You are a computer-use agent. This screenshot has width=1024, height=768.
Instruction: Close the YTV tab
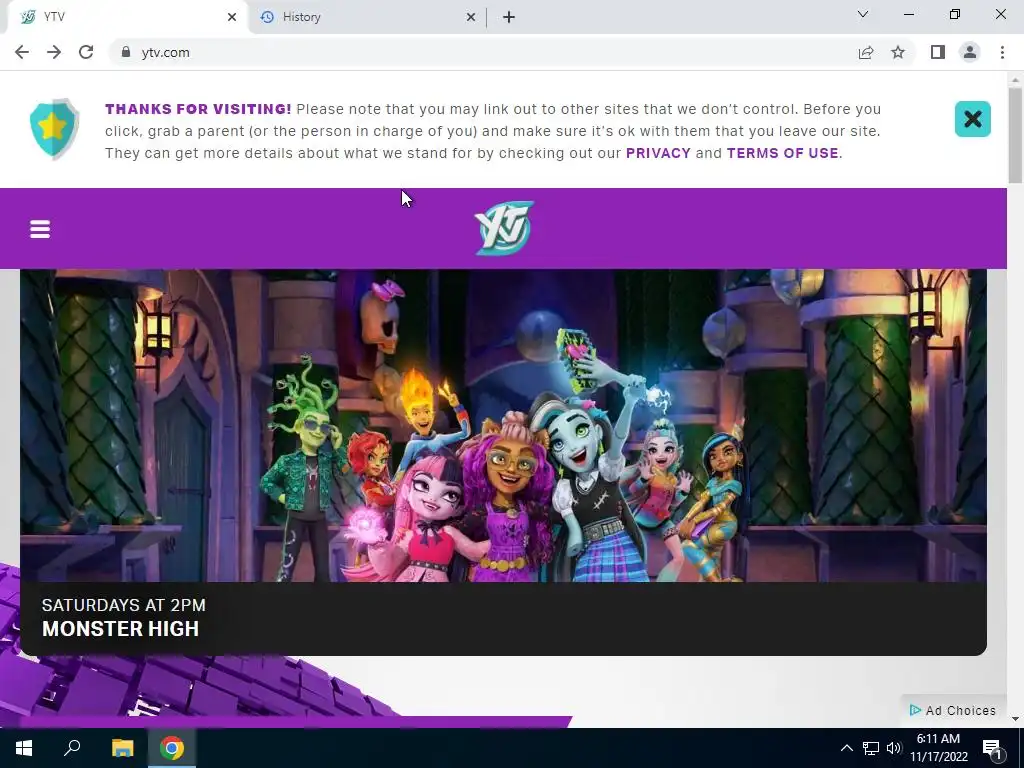tap(232, 17)
